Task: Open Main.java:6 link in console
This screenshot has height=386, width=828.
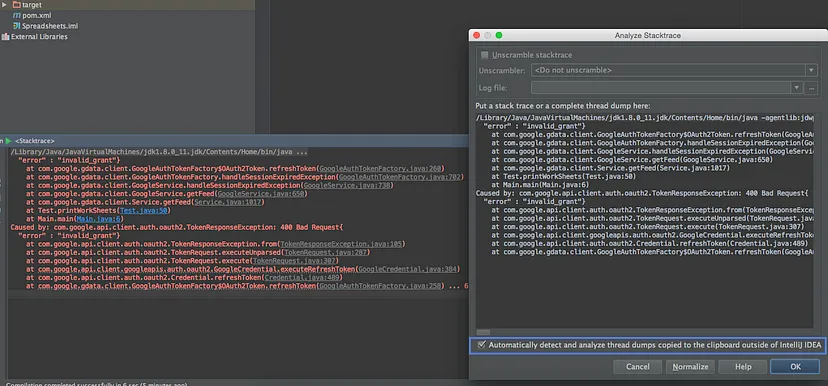Action: [x=98, y=219]
